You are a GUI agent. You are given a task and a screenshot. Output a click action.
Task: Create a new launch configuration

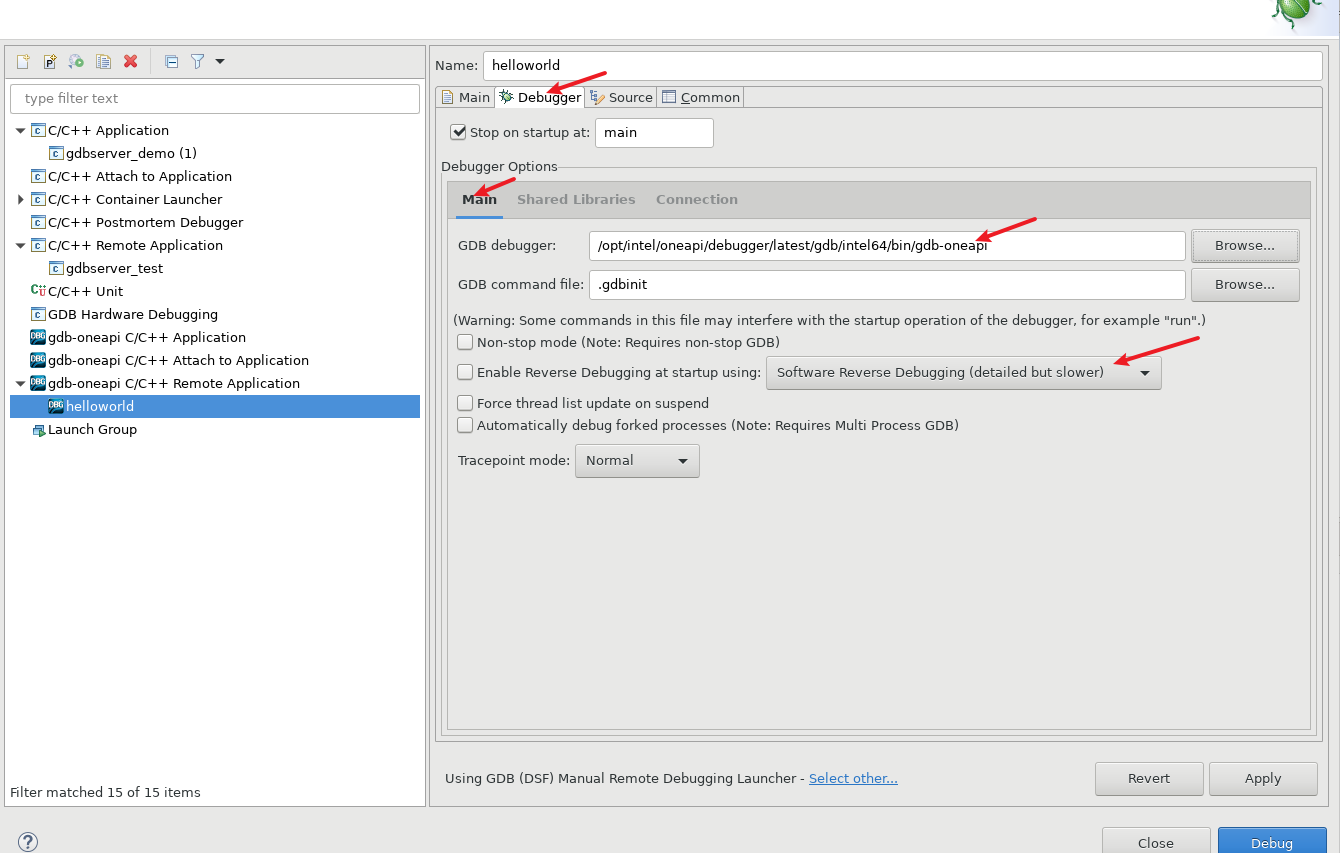pyautogui.click(x=22, y=61)
